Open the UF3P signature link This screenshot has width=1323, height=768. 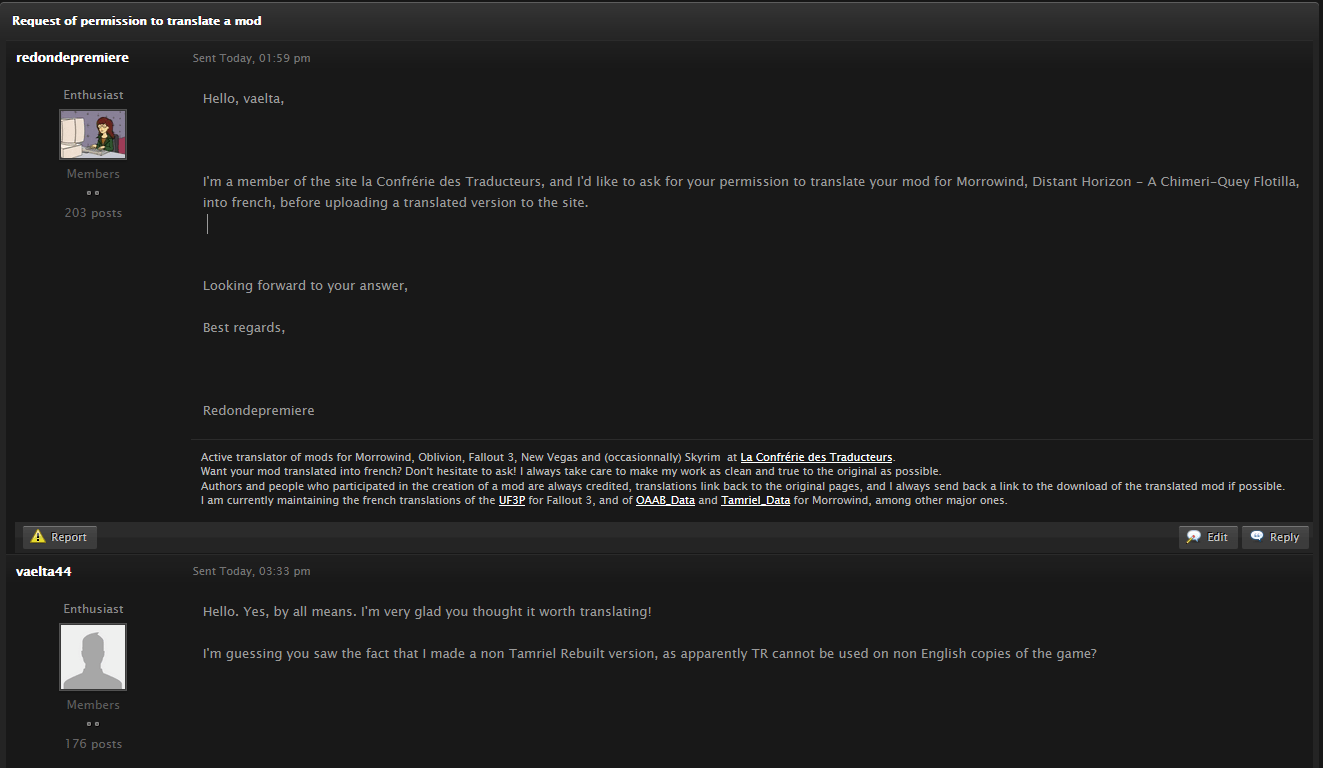pos(512,500)
